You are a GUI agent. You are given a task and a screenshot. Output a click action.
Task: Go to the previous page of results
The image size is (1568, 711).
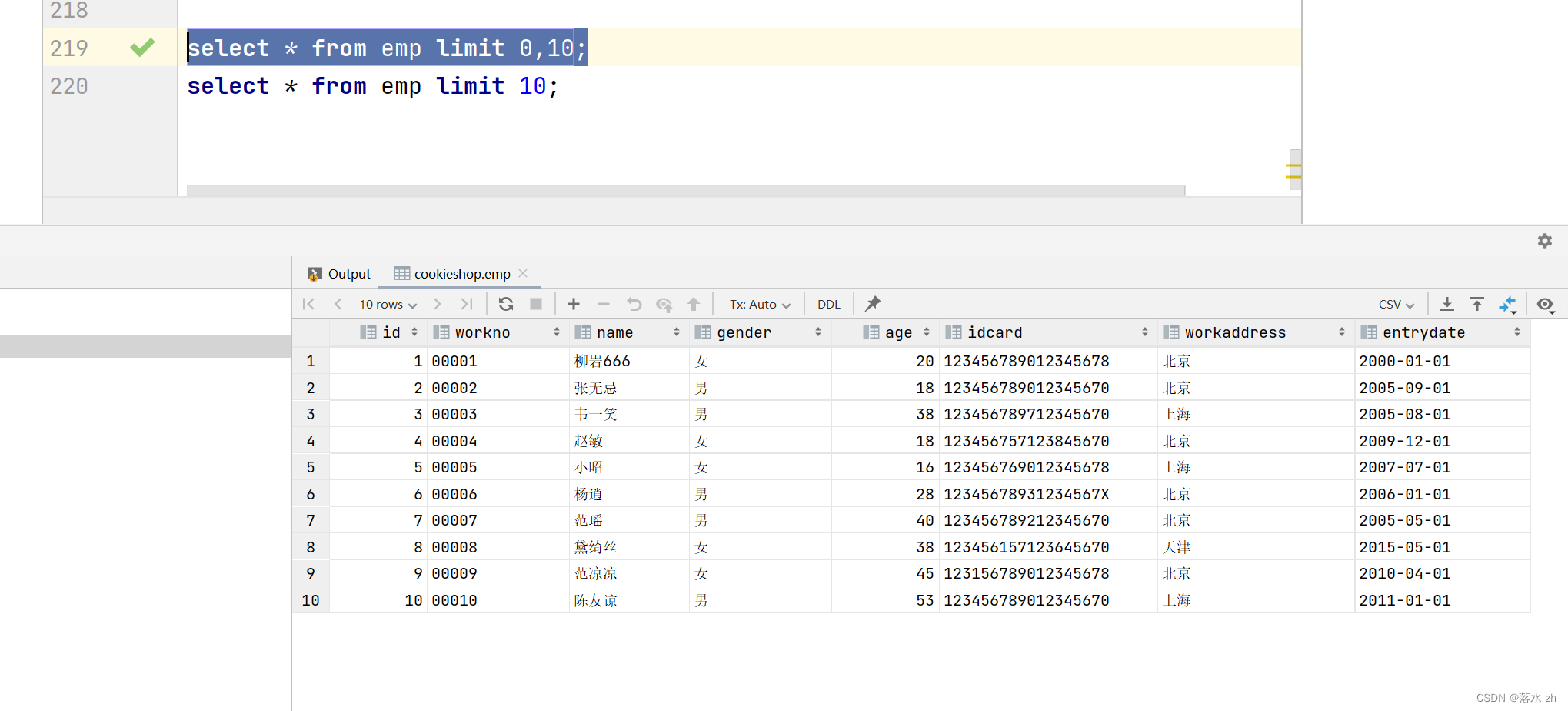338,304
